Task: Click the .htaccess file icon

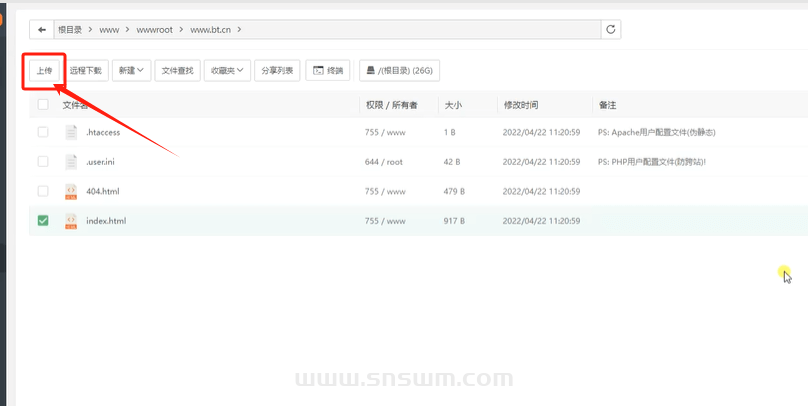Action: coord(71,132)
